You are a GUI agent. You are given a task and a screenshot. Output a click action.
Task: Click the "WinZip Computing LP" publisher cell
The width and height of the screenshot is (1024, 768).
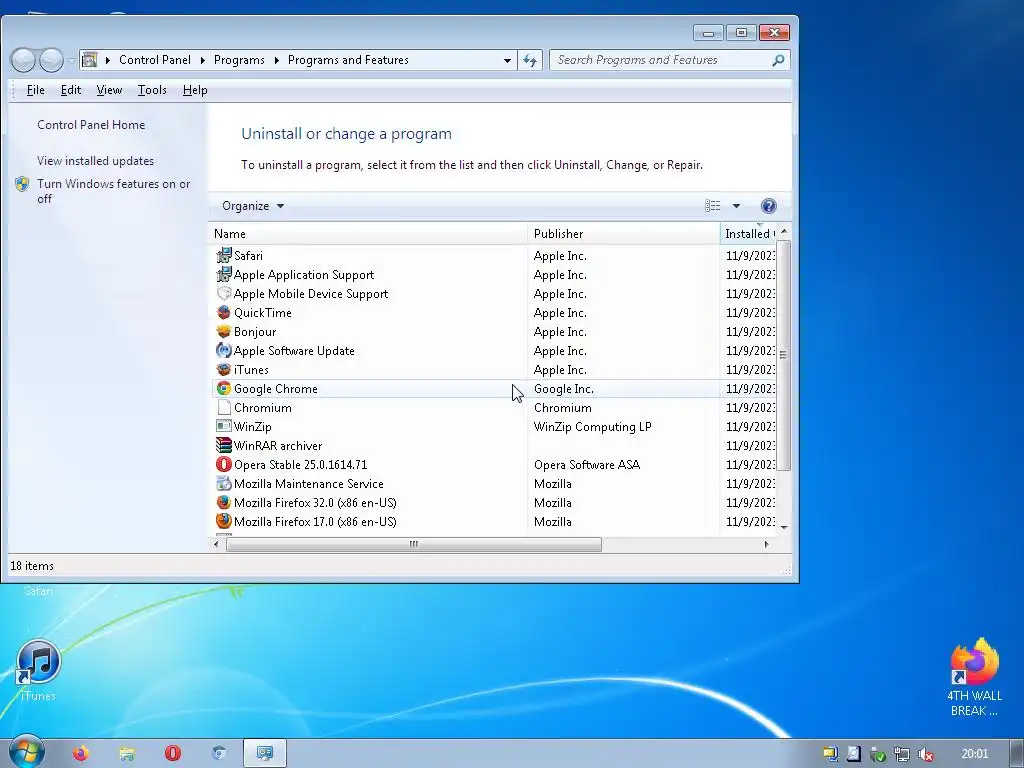click(592, 426)
